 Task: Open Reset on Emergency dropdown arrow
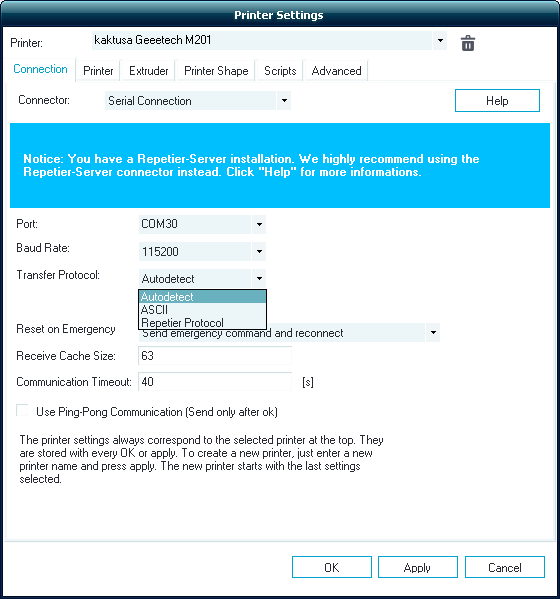[x=433, y=332]
